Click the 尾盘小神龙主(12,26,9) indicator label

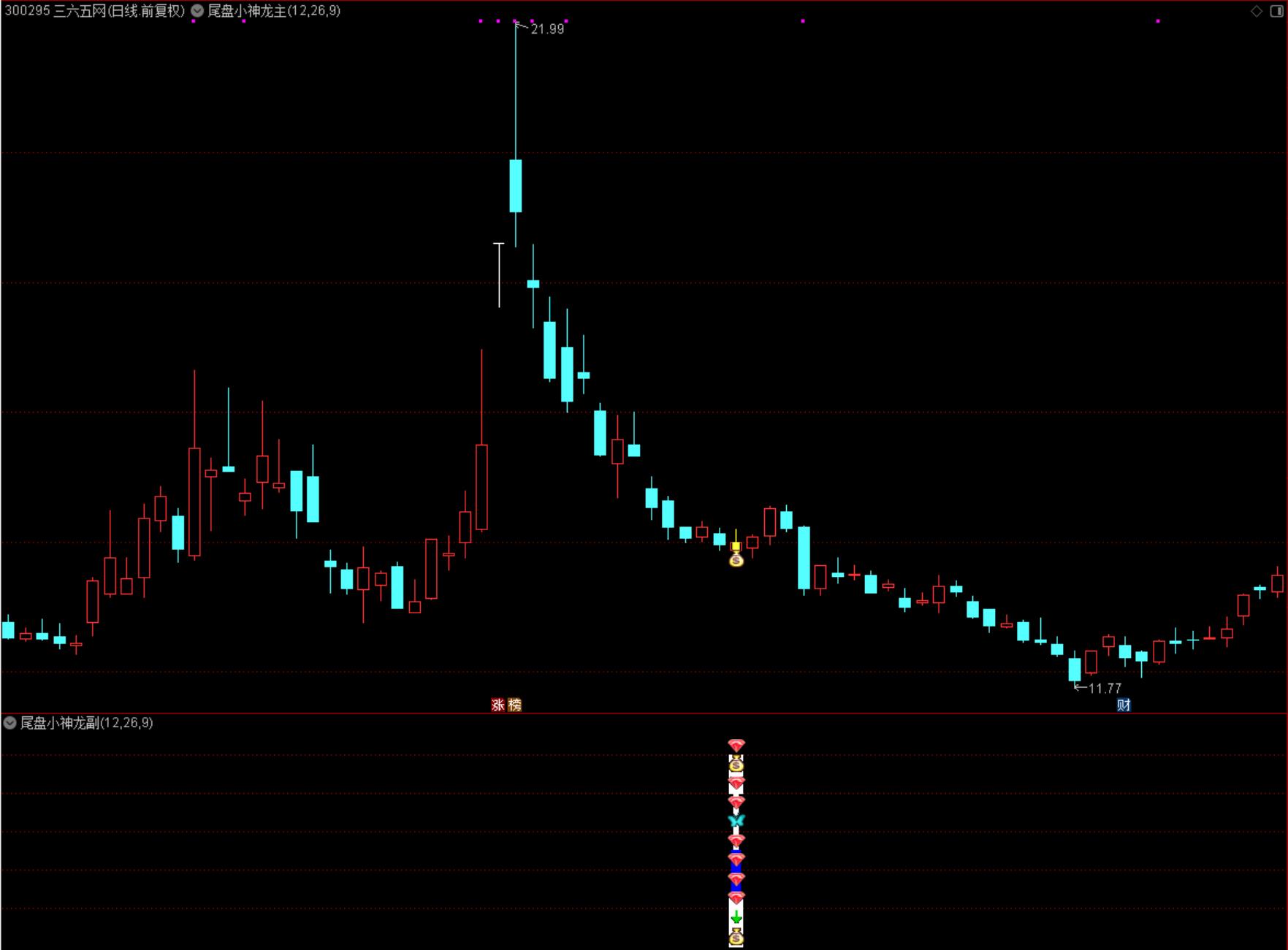coord(274,11)
